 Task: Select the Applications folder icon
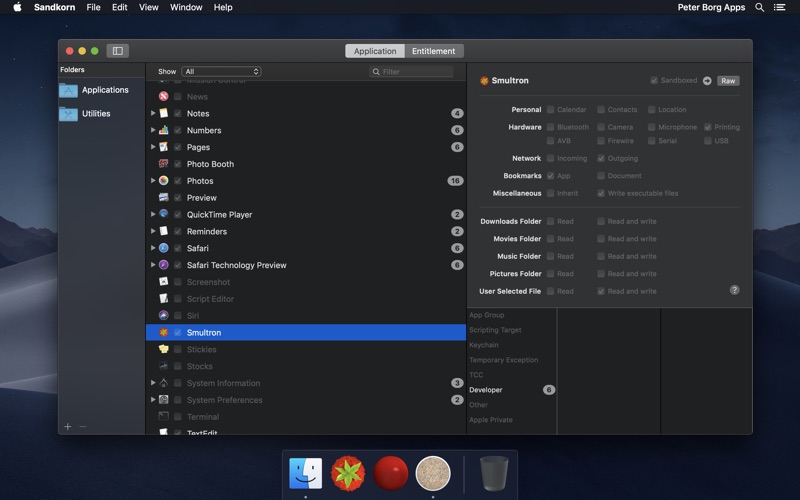coord(68,90)
